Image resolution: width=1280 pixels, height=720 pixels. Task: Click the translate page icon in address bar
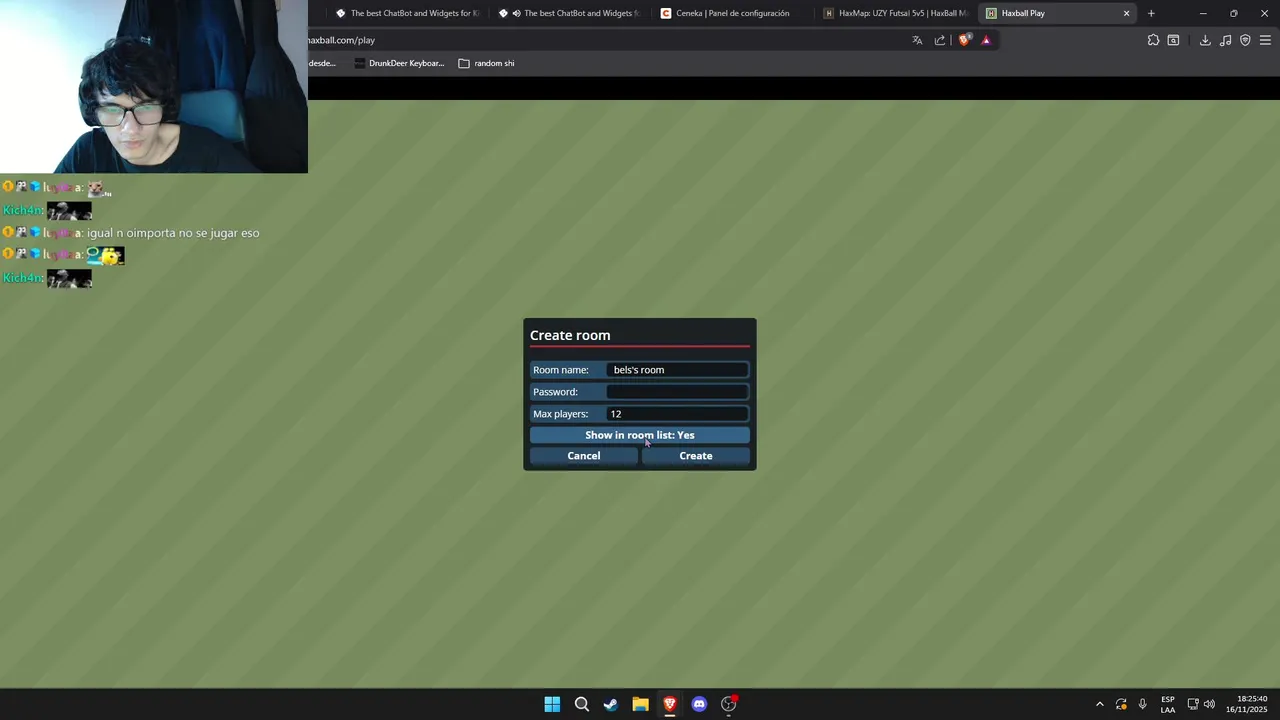coord(917,40)
